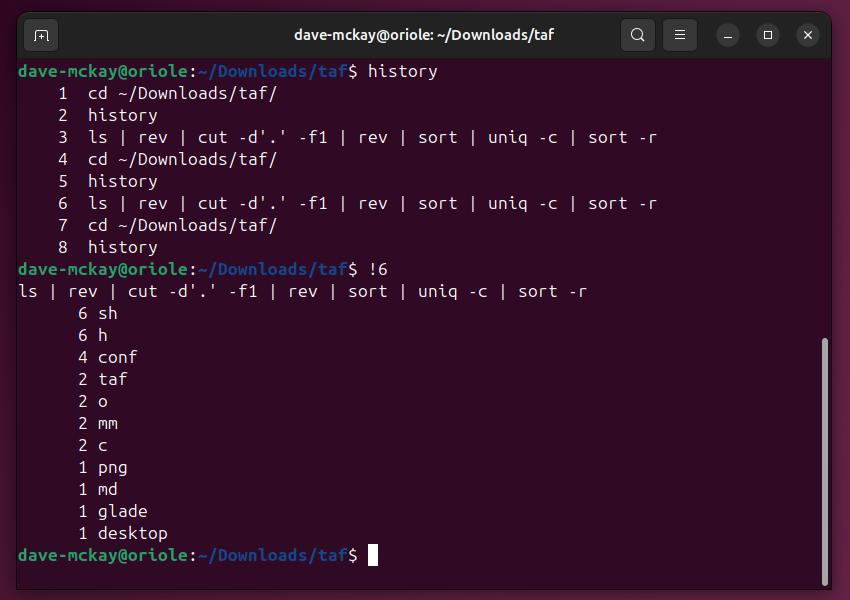The width and height of the screenshot is (850, 600).
Task: Select history entry number 3
Action: coord(370,137)
